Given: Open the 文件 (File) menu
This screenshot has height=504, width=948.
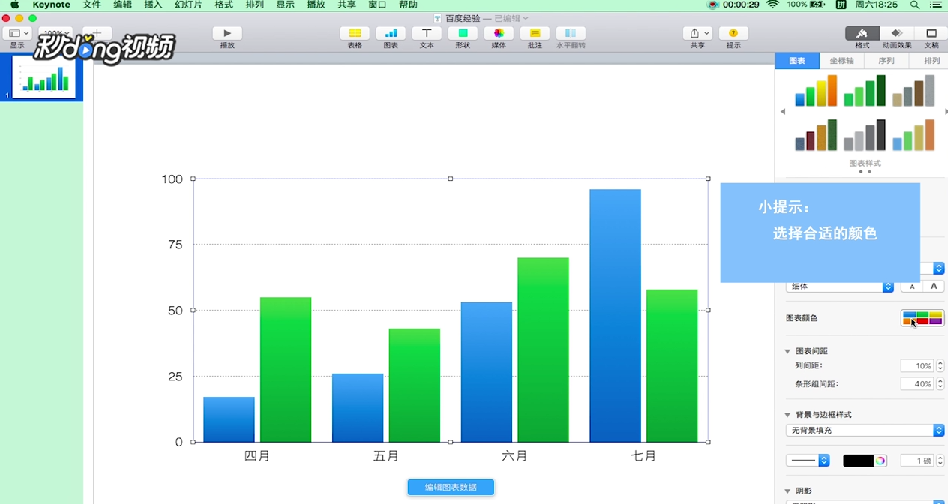Looking at the screenshot, I should (92, 4).
